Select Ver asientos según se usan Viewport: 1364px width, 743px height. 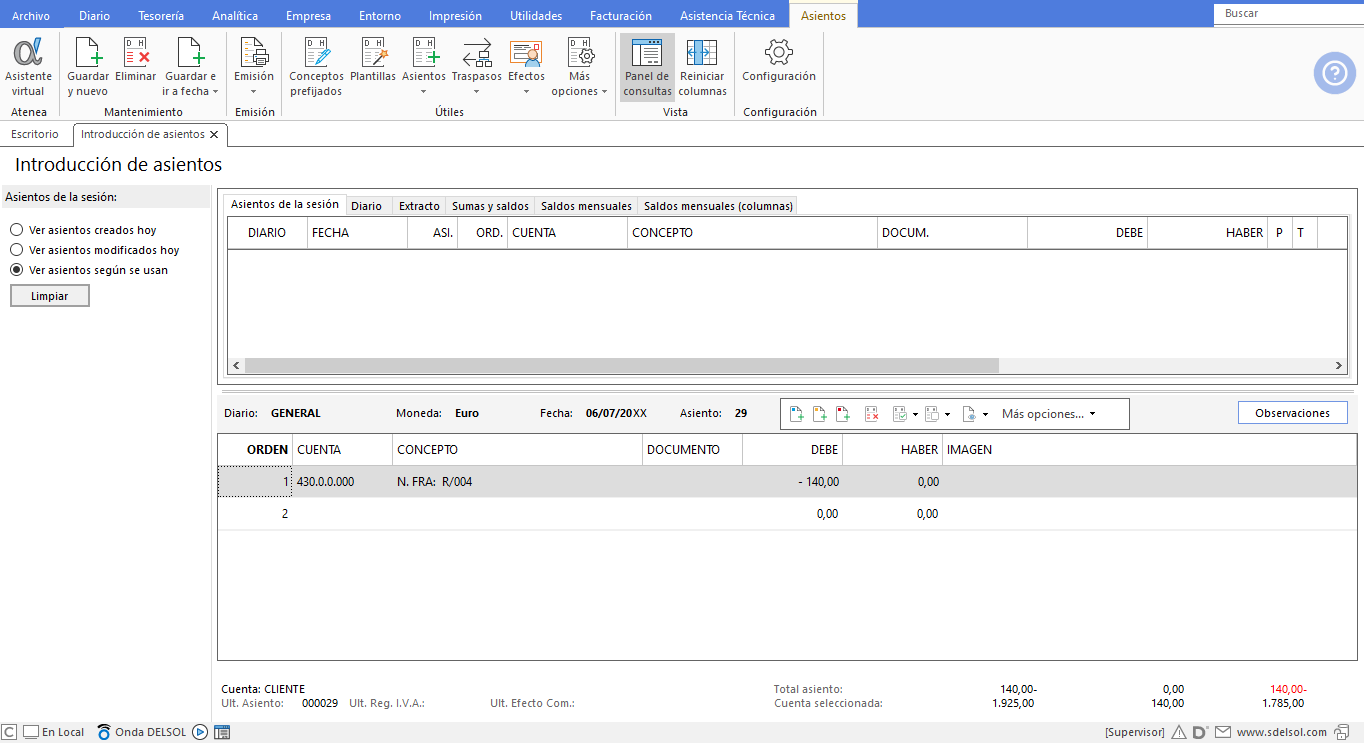click(88, 270)
